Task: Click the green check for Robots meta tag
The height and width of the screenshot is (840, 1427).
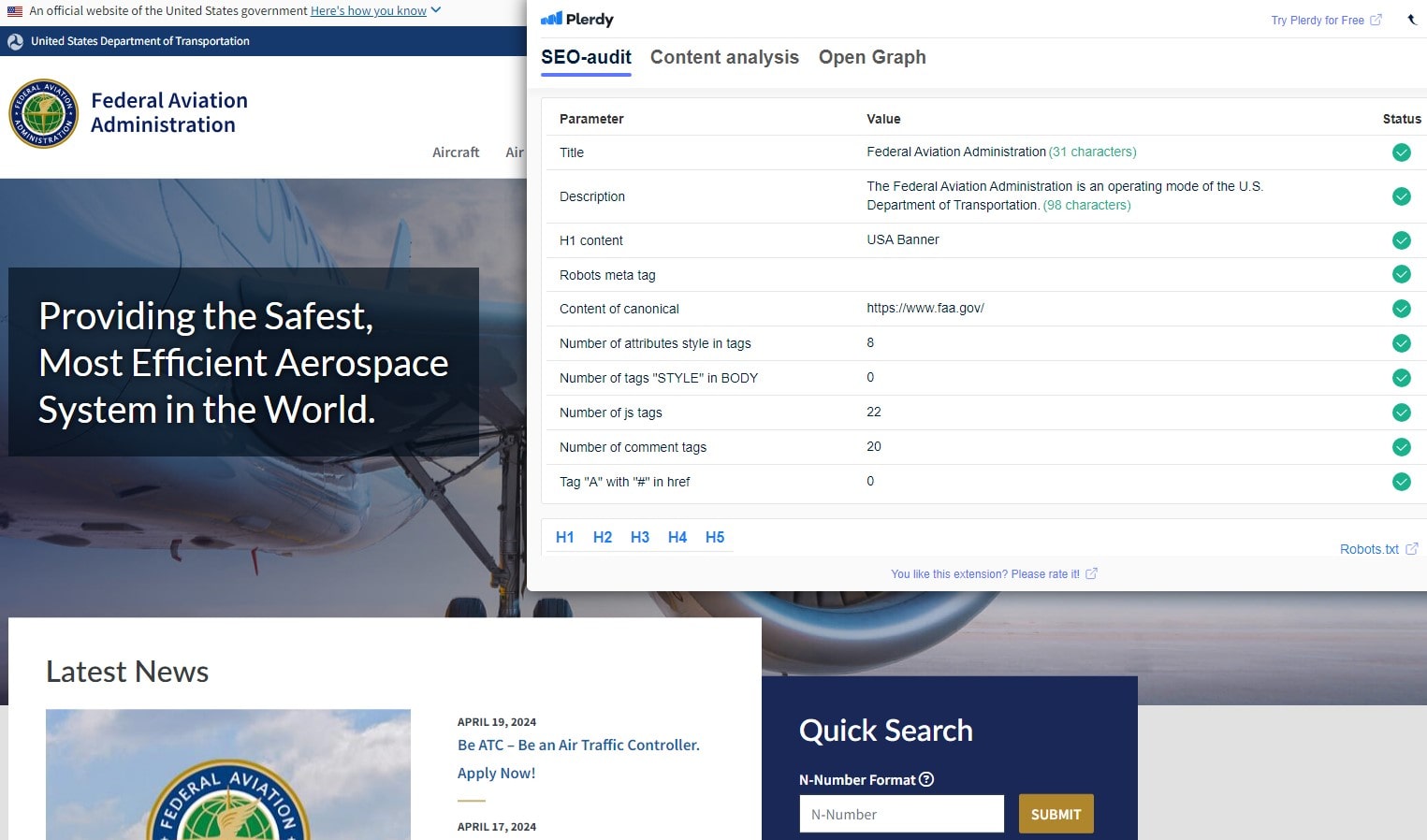Action: tap(1401, 274)
